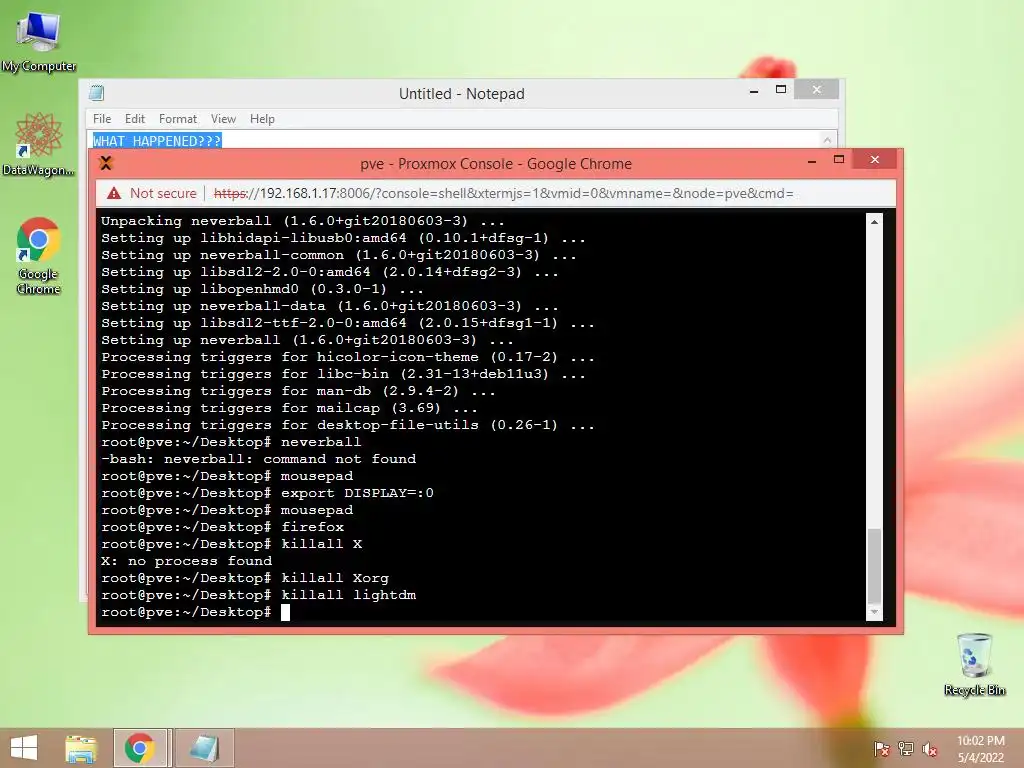Screen dimensions: 1024x768
Task: Open Notepad Edit menu
Action: 135,119
